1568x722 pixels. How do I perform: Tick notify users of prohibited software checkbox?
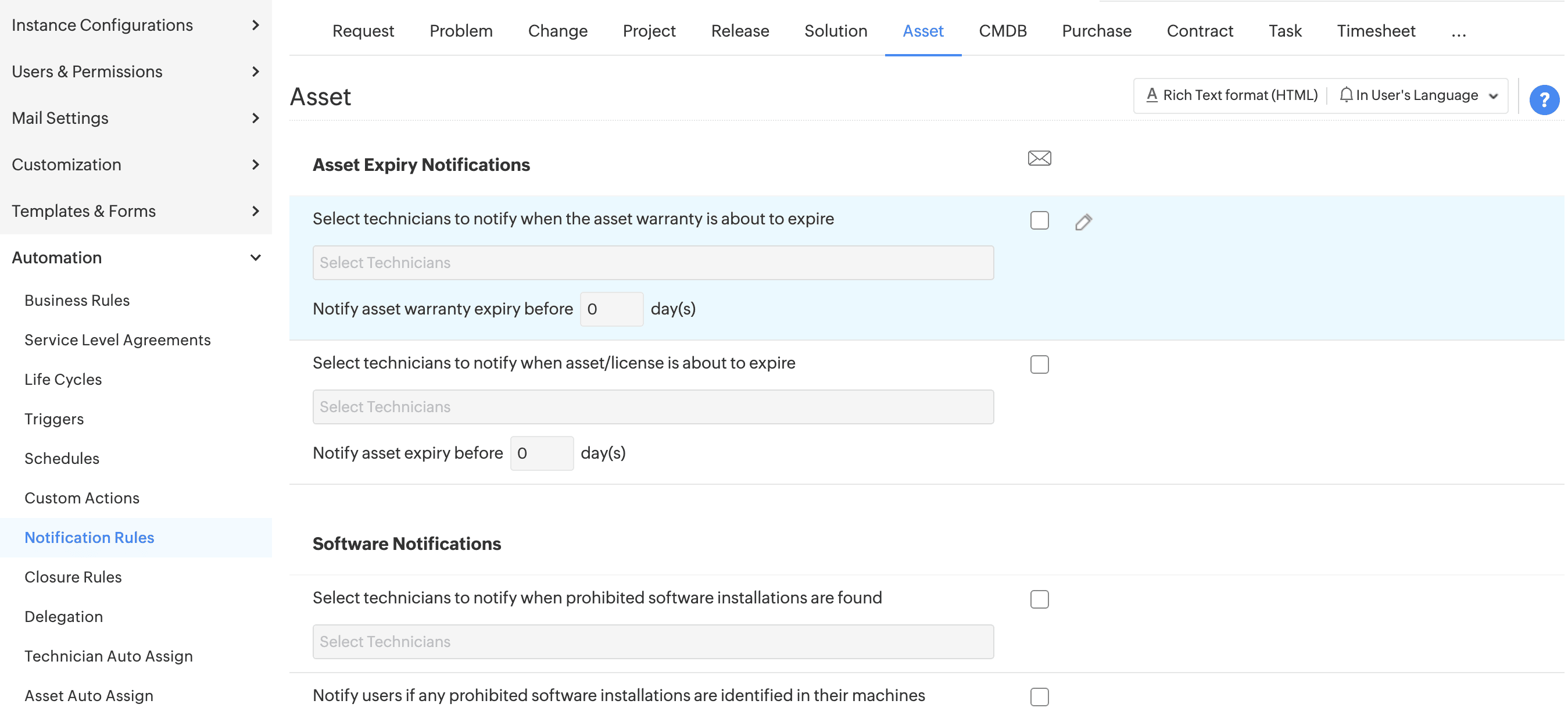(1039, 696)
